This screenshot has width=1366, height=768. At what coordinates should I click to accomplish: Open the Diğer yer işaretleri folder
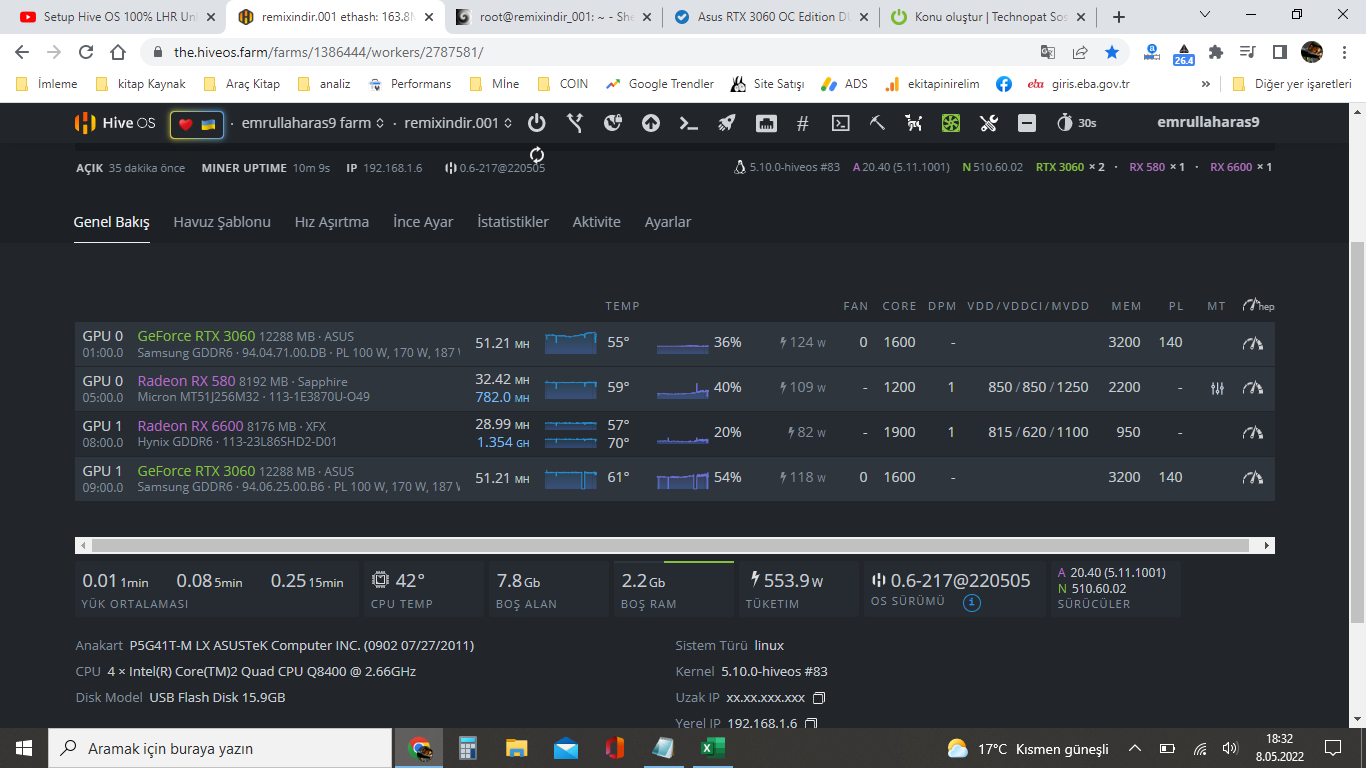1292,84
